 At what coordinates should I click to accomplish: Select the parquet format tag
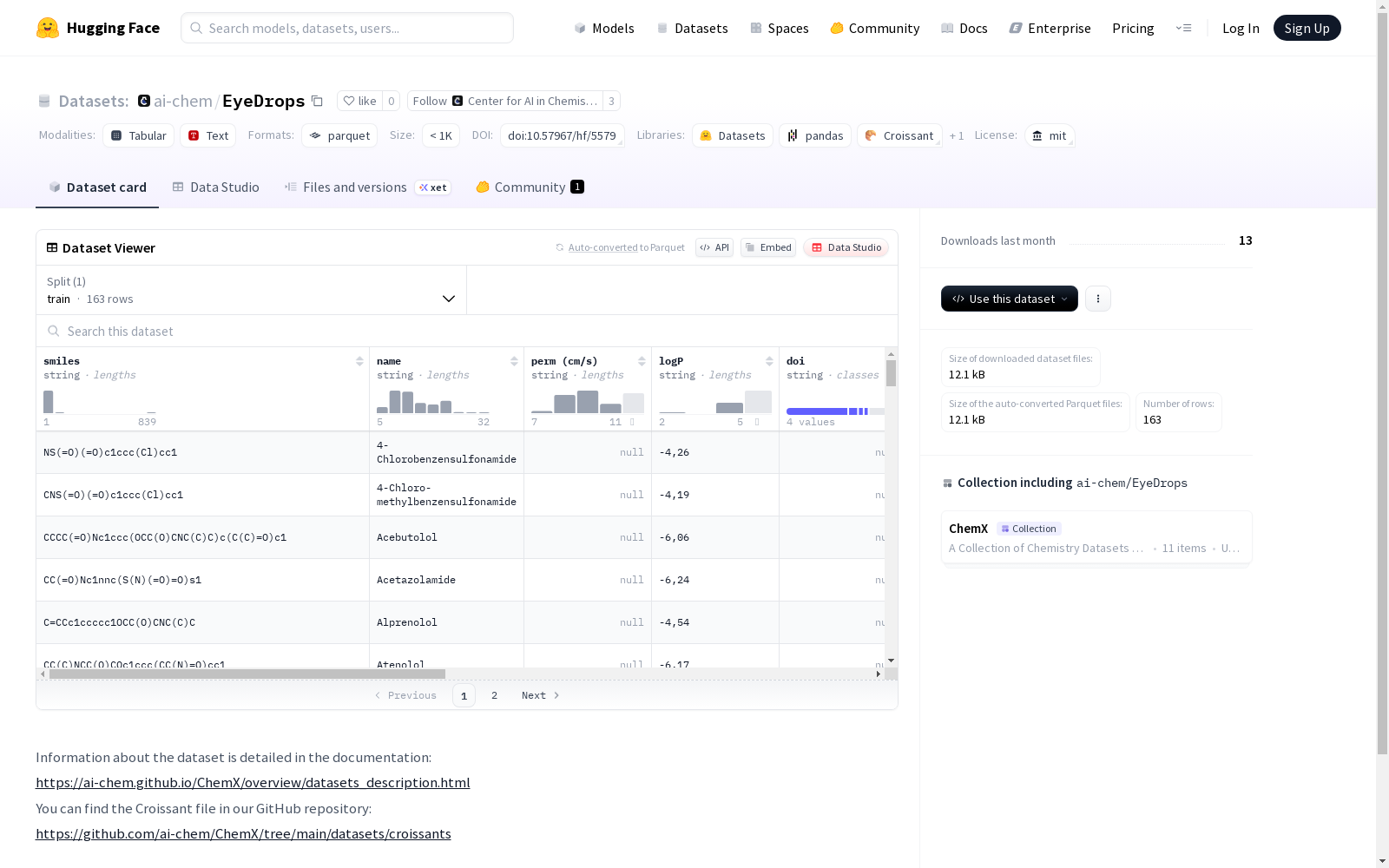pyautogui.click(x=339, y=135)
